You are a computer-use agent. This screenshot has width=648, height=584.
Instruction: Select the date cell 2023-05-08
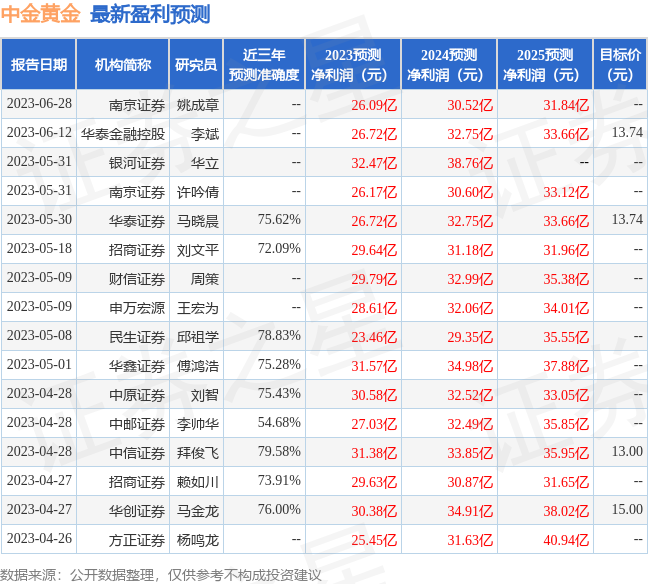click(x=39, y=336)
